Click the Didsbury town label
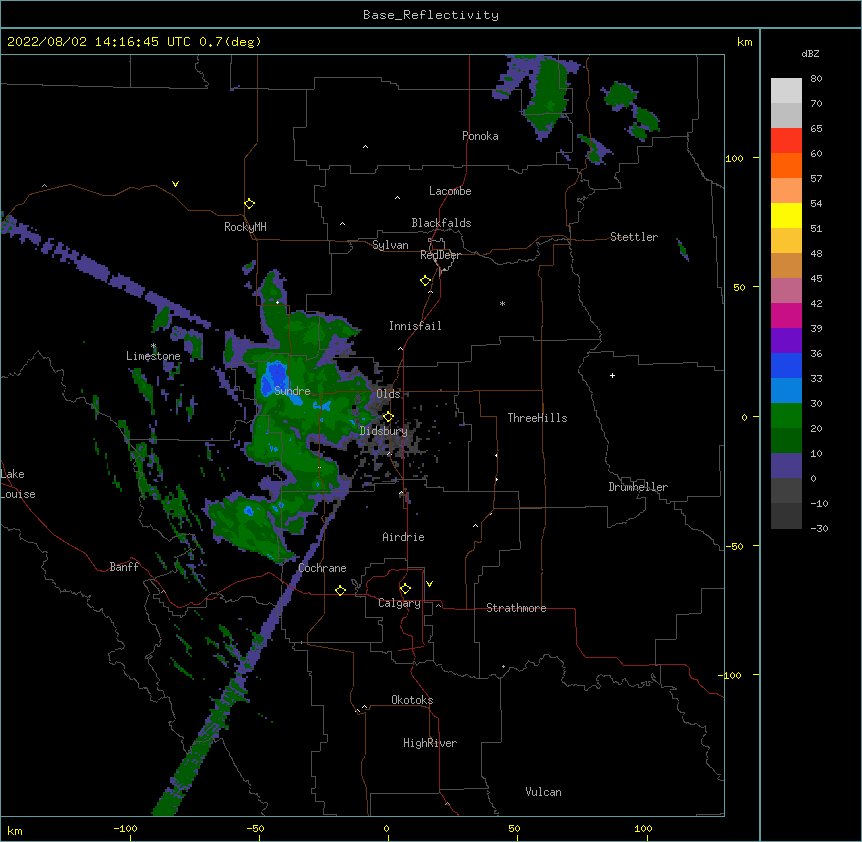Screen dimensions: 862x842 click(384, 431)
